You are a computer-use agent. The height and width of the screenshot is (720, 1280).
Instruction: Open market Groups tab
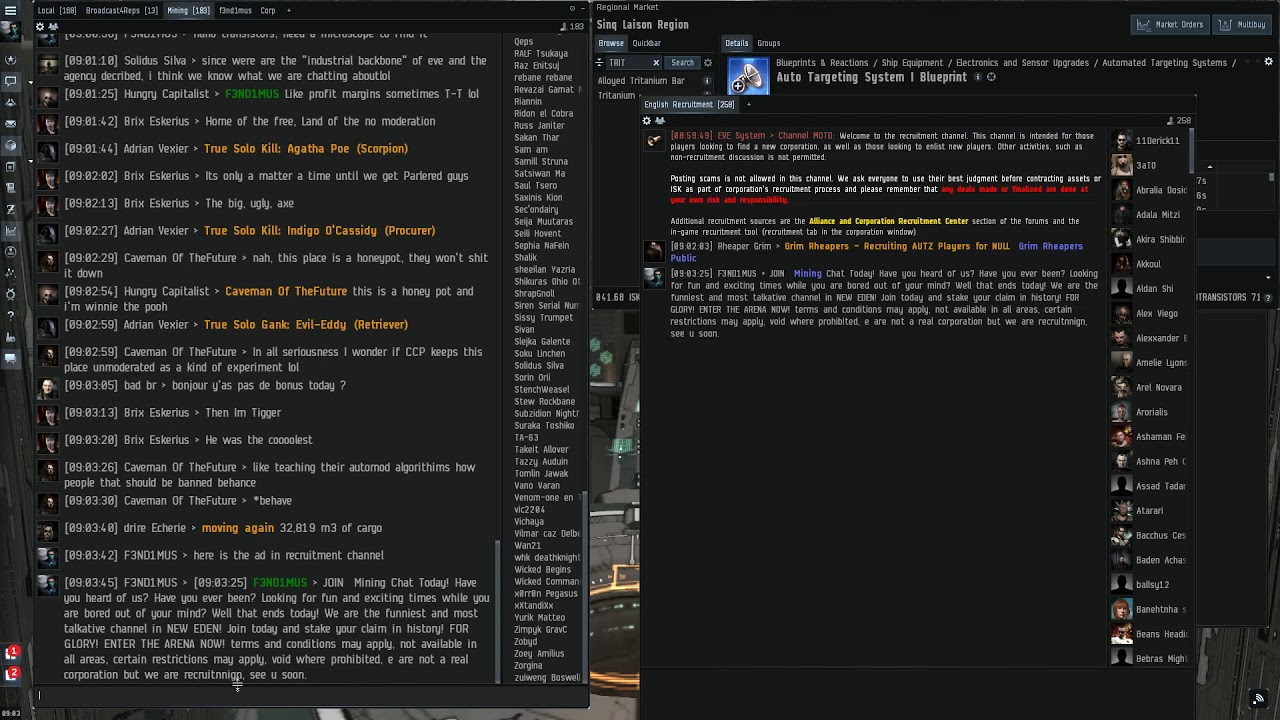(769, 43)
